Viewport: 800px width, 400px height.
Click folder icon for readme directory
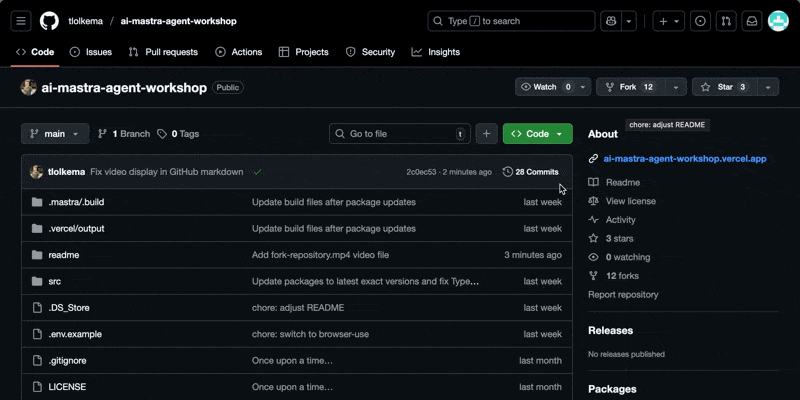37,255
